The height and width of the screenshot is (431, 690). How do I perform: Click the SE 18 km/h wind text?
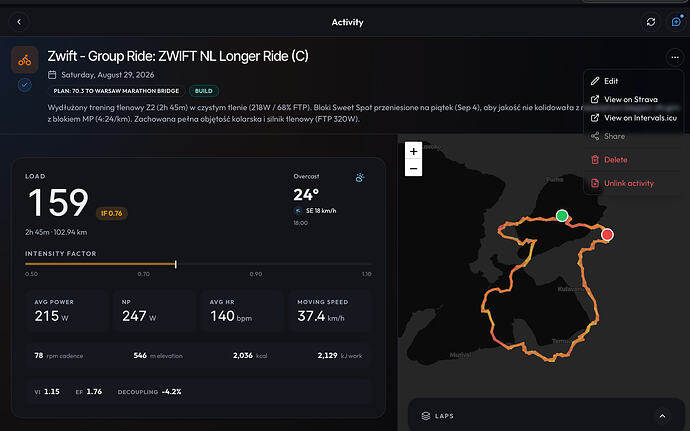[x=321, y=211]
